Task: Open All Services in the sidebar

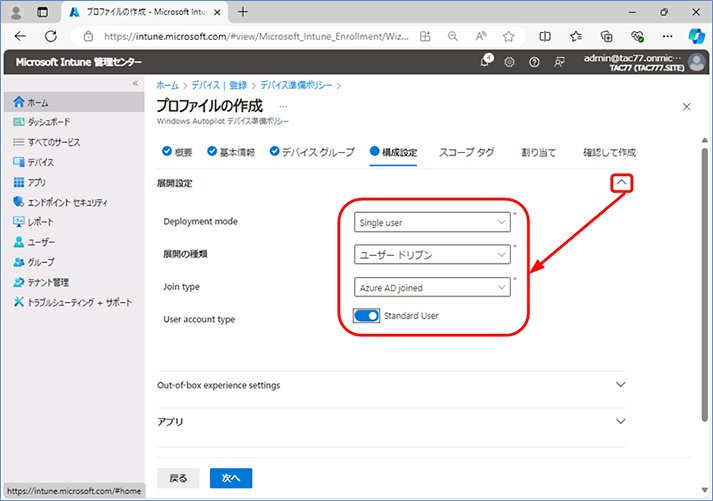Action: 46,142
